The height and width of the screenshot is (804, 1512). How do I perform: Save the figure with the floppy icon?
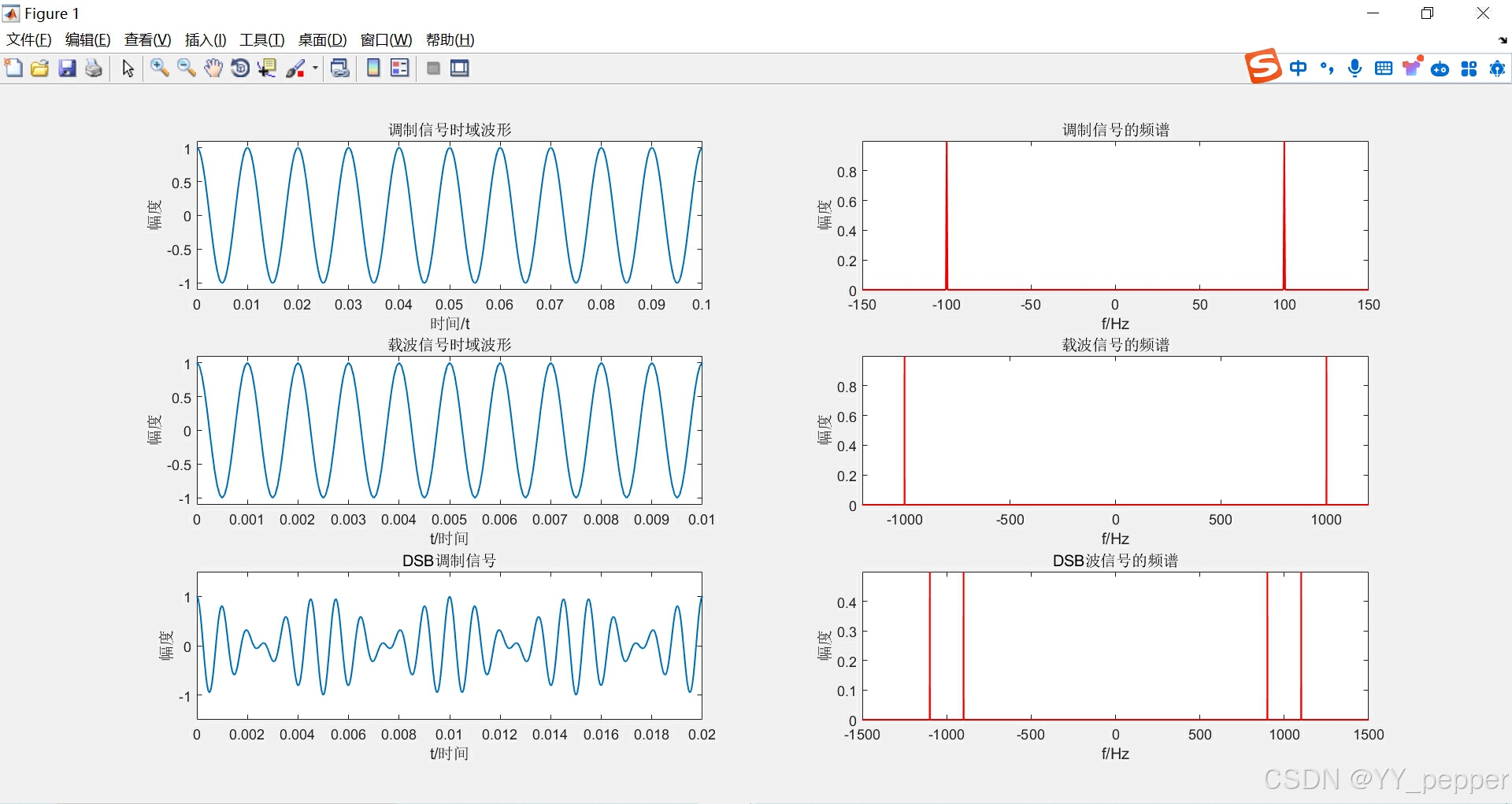[x=68, y=69]
